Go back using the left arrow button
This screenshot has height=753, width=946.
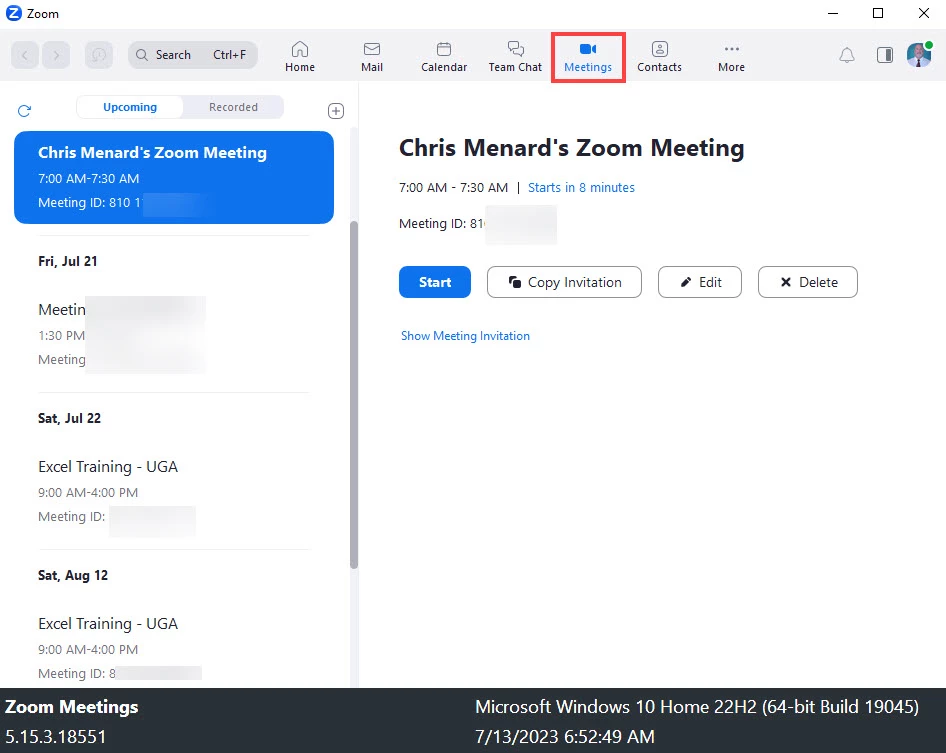pos(25,55)
